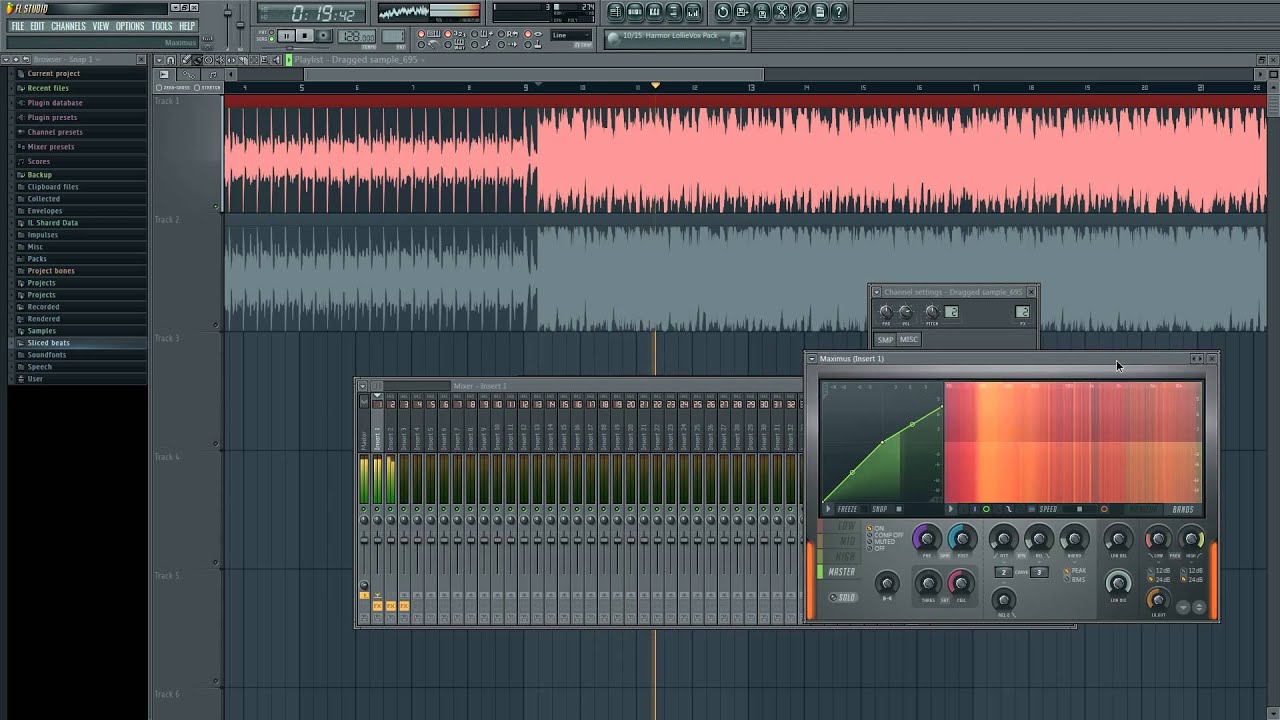Toggle the ZERO-CROSS option
Image resolution: width=1280 pixels, height=720 pixels.
click(x=172, y=87)
